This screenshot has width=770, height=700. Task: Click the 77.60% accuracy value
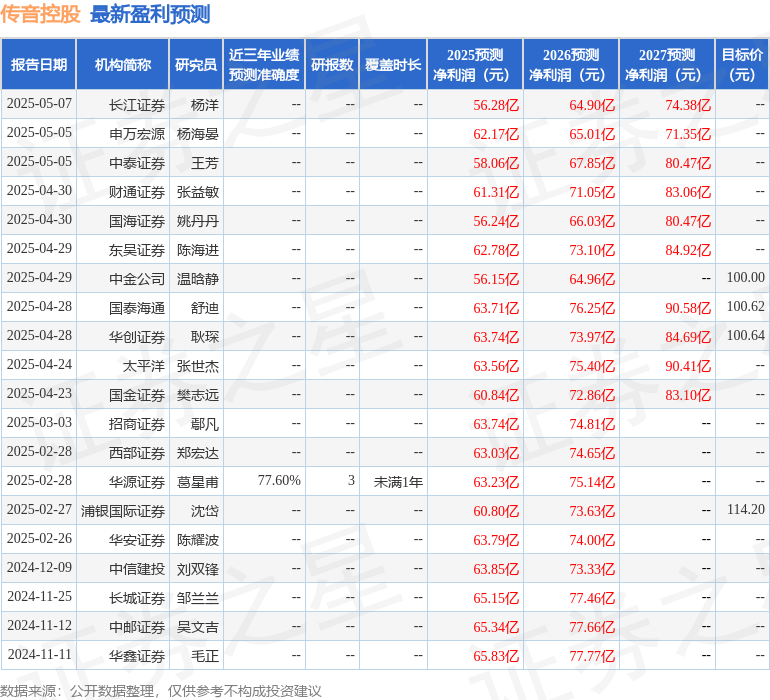pos(279,480)
